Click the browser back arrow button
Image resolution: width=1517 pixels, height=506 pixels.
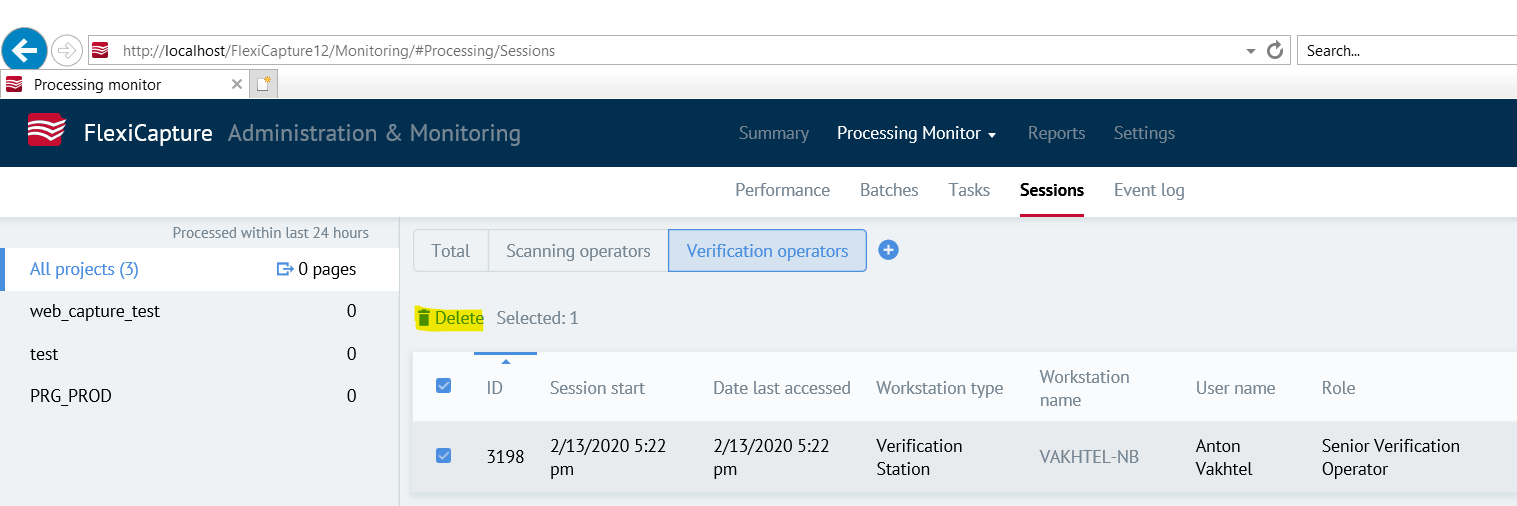pyautogui.click(x=24, y=49)
